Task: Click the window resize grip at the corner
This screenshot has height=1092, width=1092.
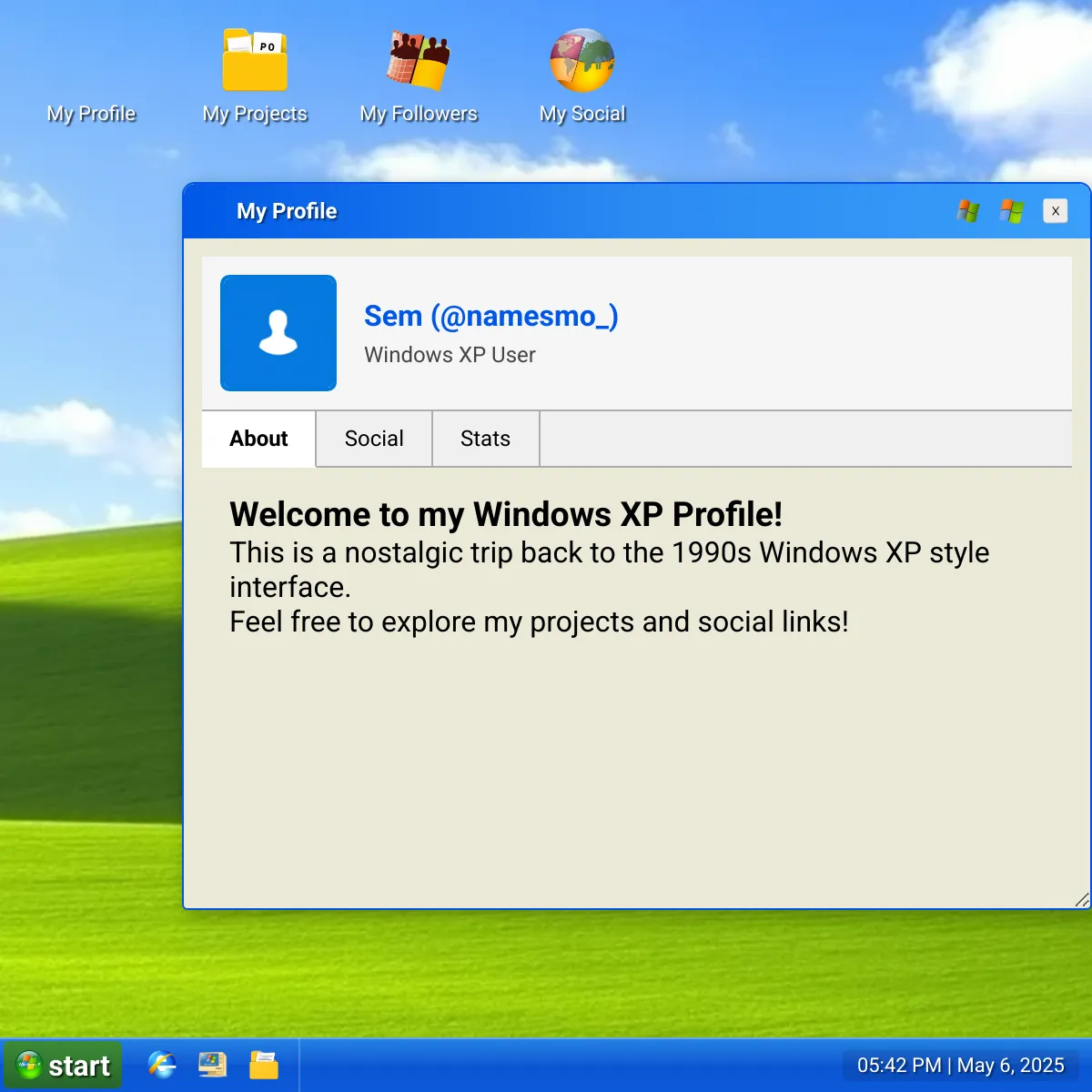Action: pyautogui.click(x=1082, y=900)
